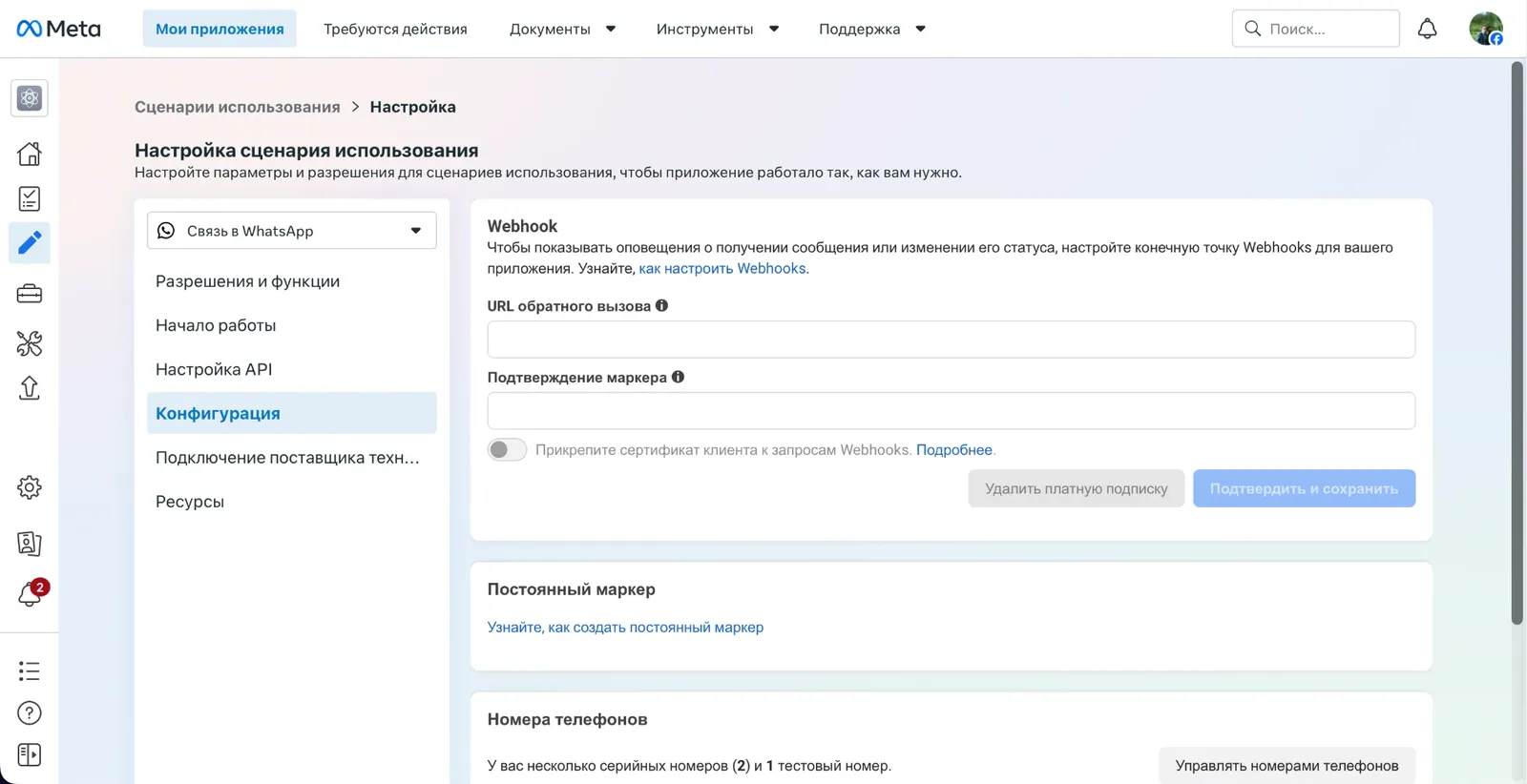Click the publish upload arrow icon

click(x=30, y=388)
